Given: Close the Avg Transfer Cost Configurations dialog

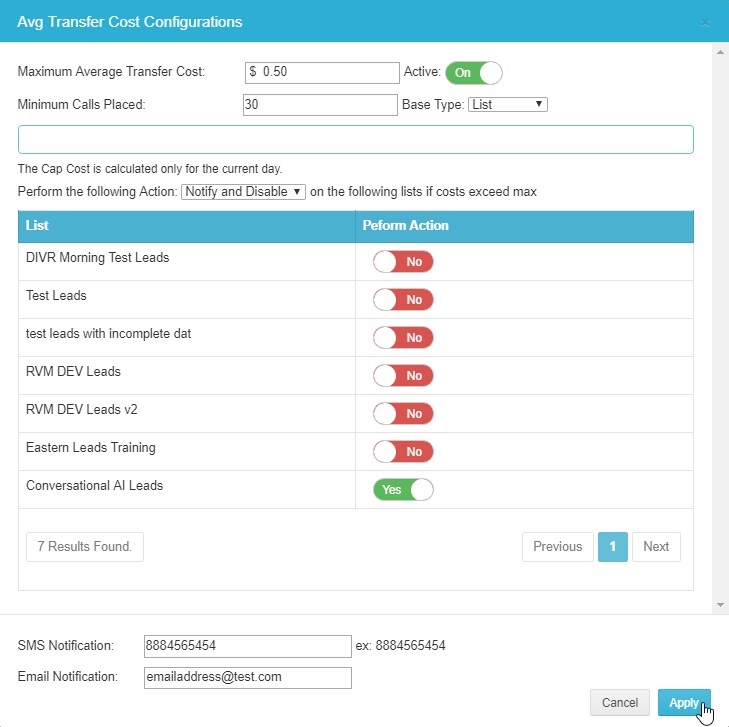Looking at the screenshot, I should point(705,22).
